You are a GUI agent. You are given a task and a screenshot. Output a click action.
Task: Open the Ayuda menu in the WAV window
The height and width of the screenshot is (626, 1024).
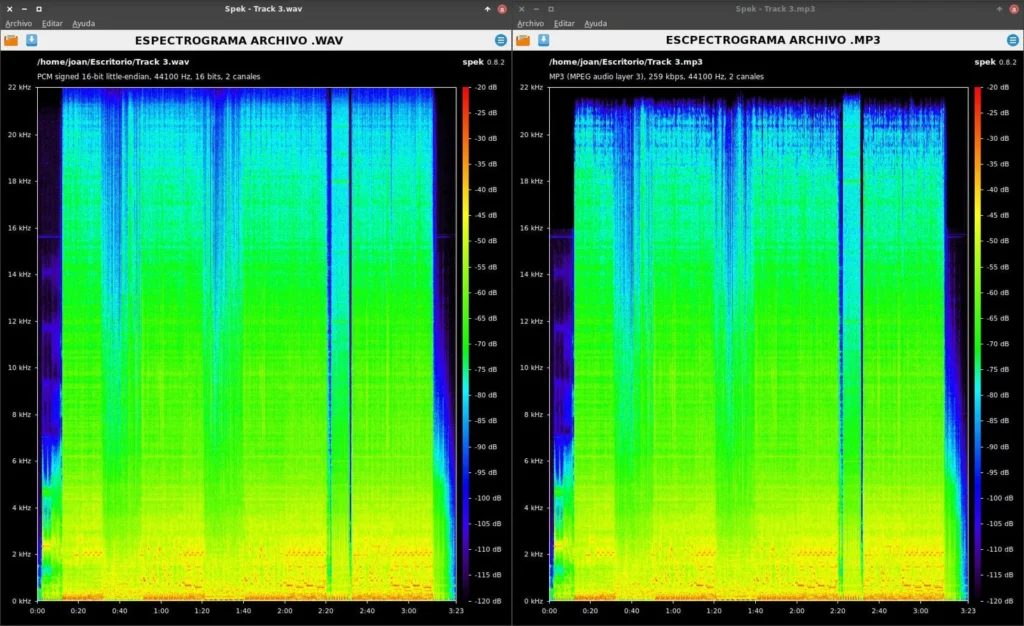pyautogui.click(x=84, y=23)
